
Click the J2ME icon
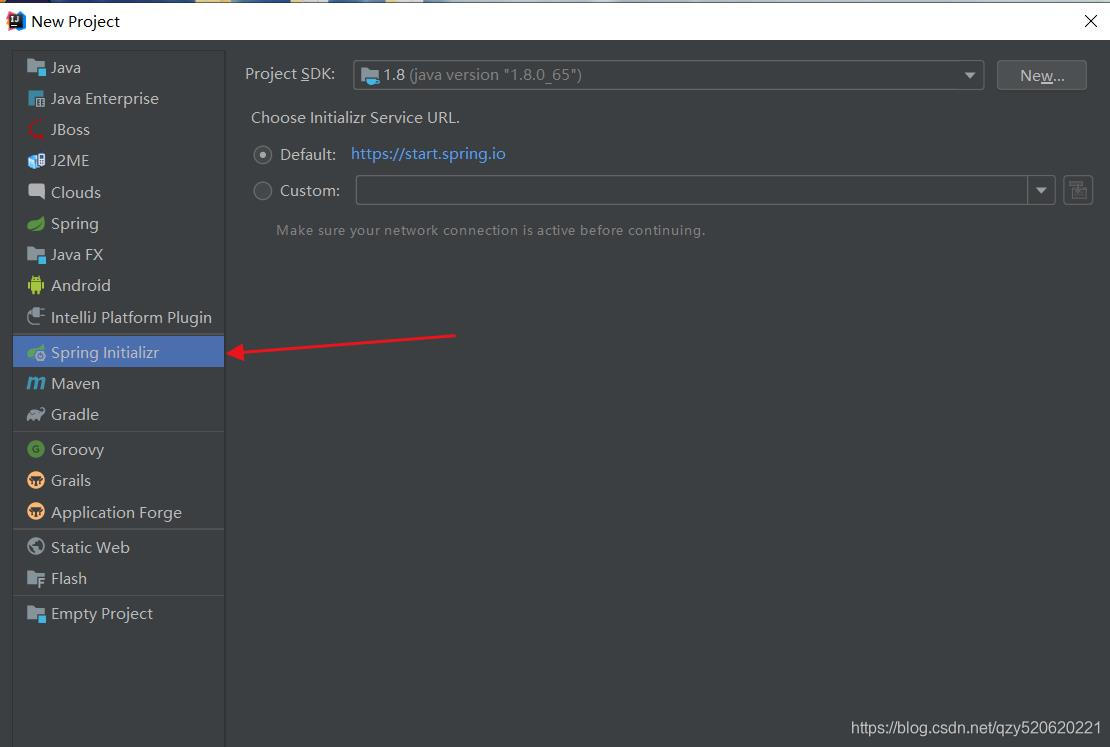[x=36, y=161]
